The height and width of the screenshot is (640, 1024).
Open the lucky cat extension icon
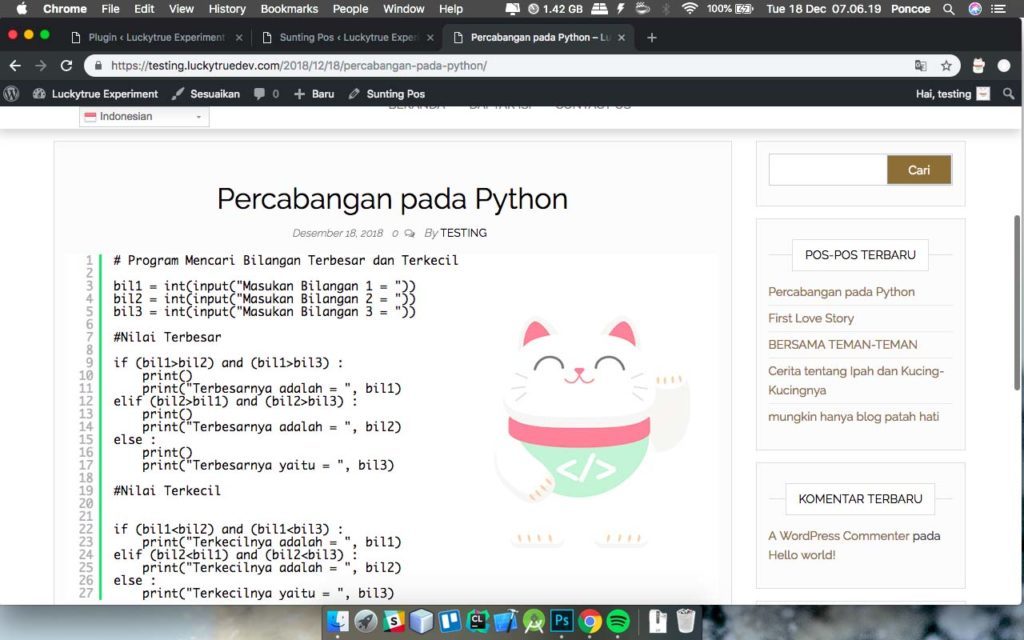click(x=978, y=65)
